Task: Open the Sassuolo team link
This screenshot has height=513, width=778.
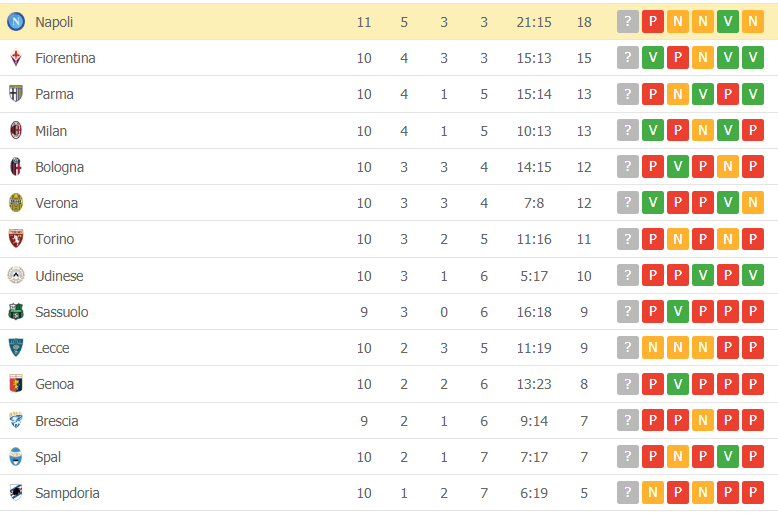Action: click(61, 312)
